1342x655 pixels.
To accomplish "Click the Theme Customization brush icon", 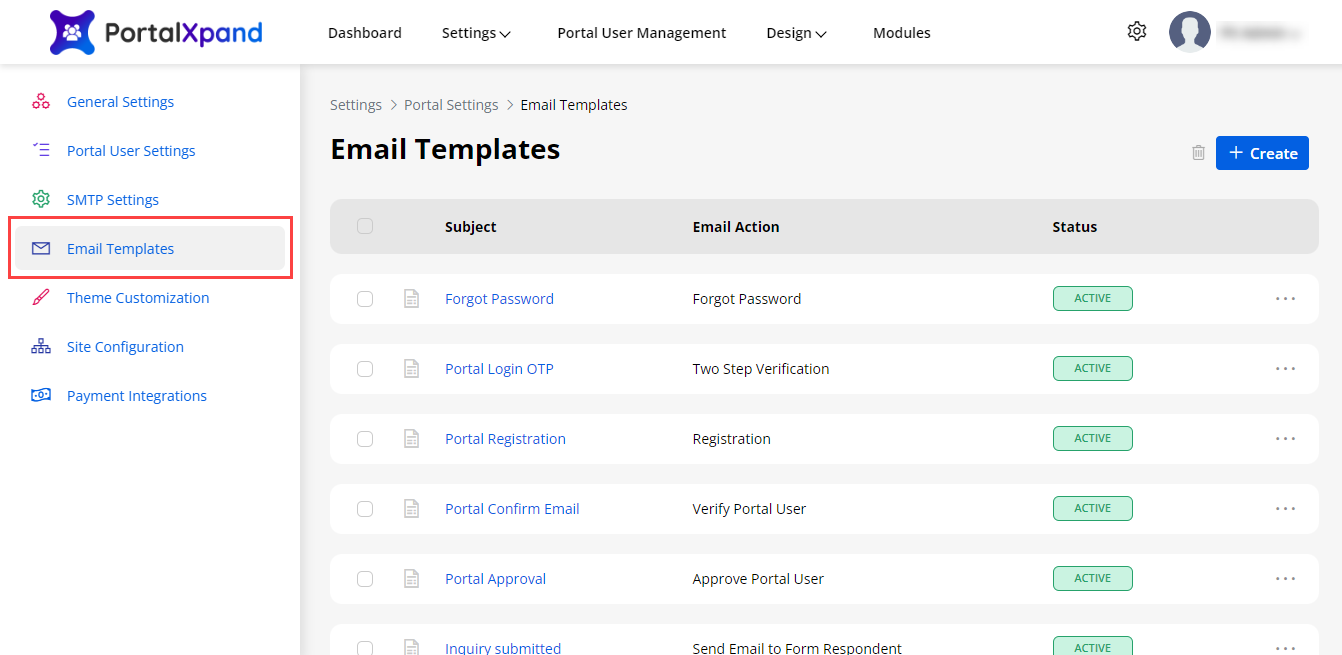I will pyautogui.click(x=41, y=297).
